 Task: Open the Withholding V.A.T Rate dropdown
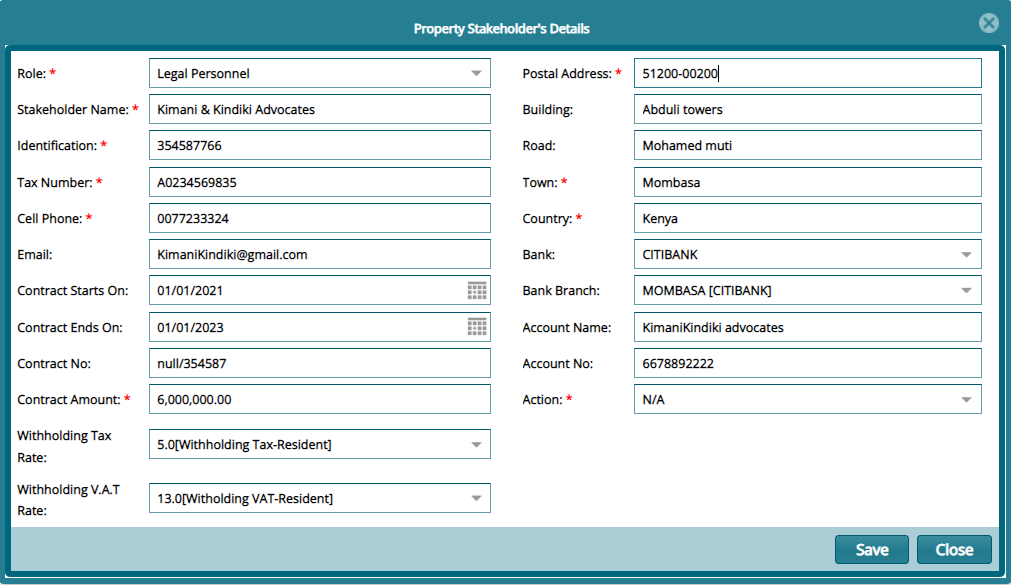pos(476,499)
